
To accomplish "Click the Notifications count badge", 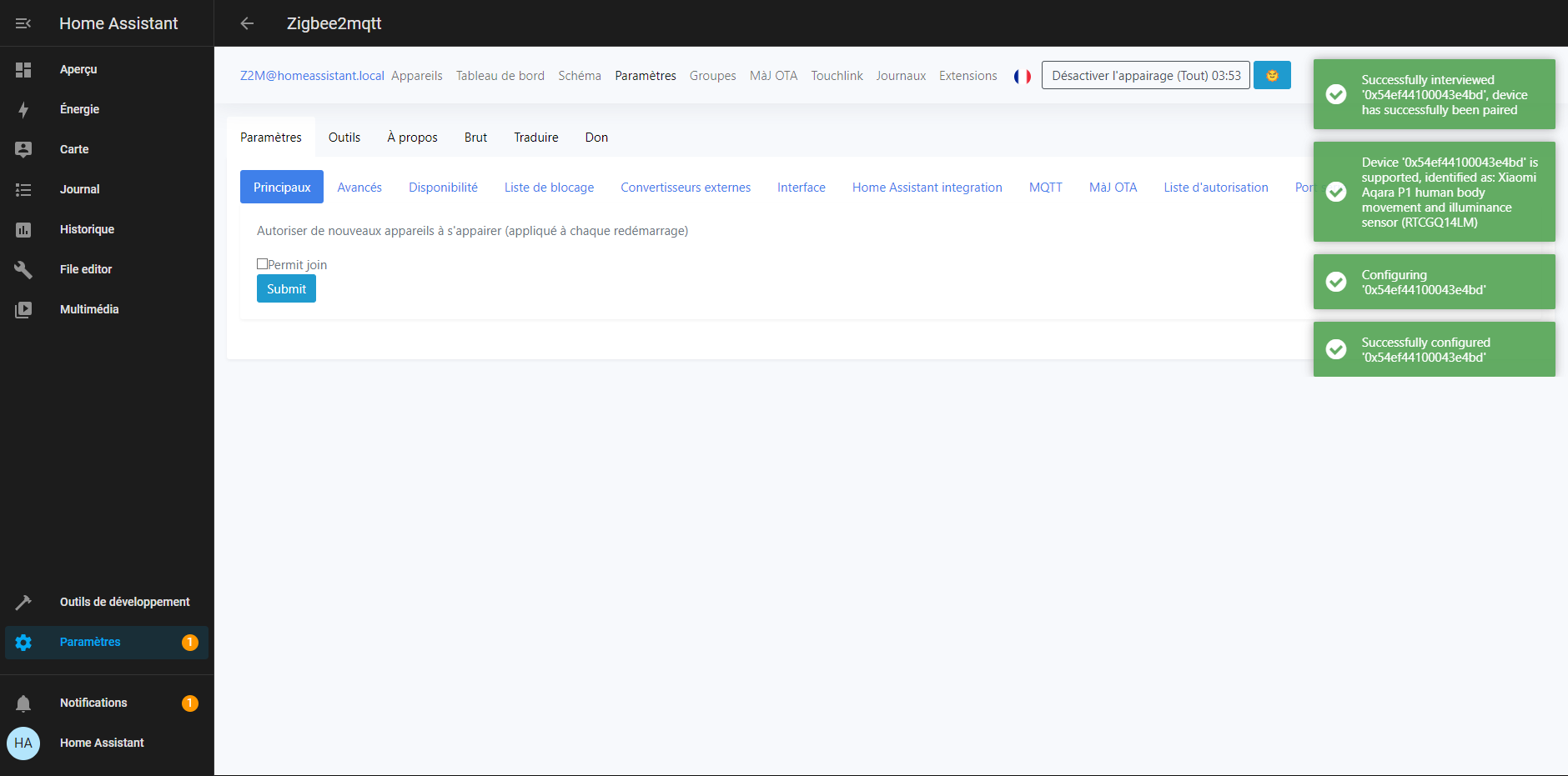I will click(x=190, y=703).
